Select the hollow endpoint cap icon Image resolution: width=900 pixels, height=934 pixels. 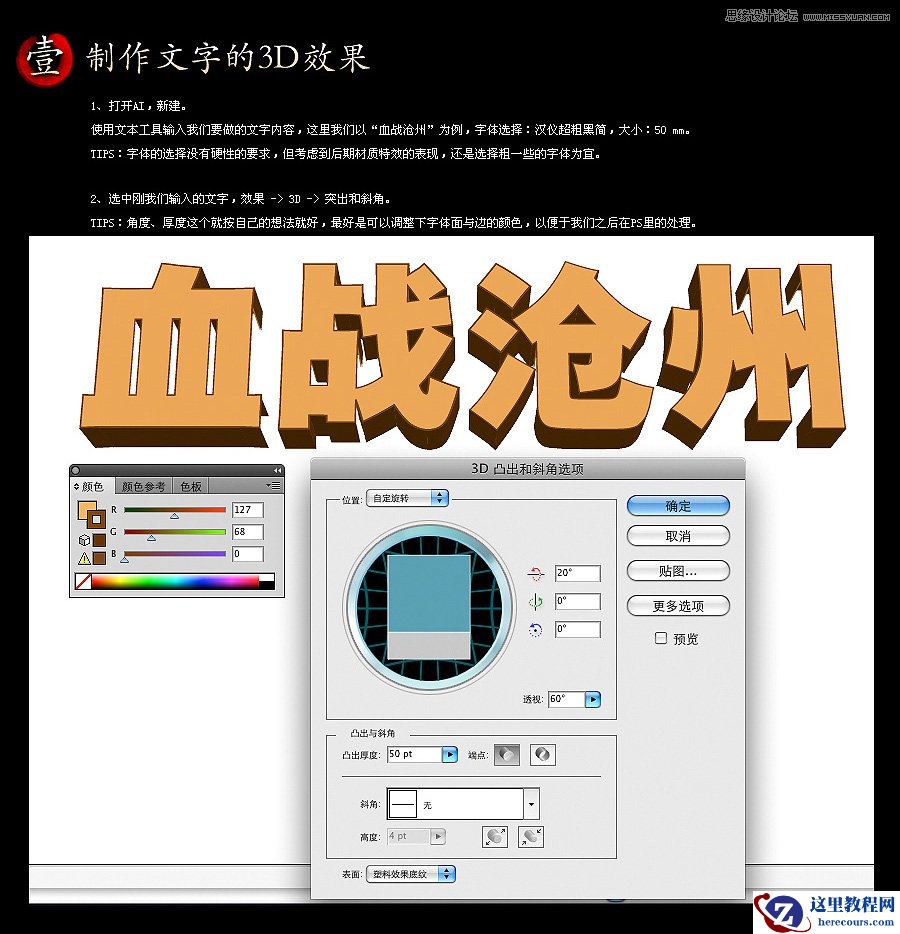(x=543, y=754)
